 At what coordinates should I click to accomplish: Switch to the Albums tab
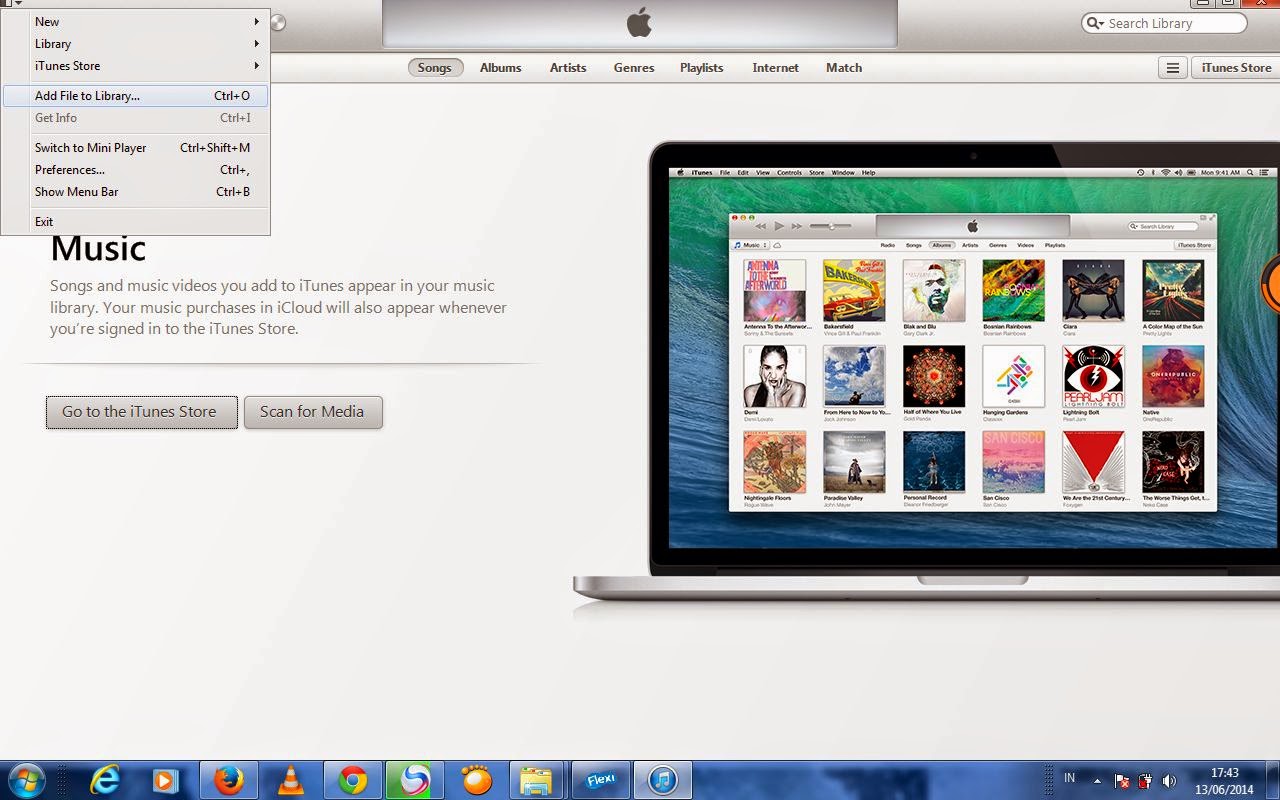click(x=500, y=68)
